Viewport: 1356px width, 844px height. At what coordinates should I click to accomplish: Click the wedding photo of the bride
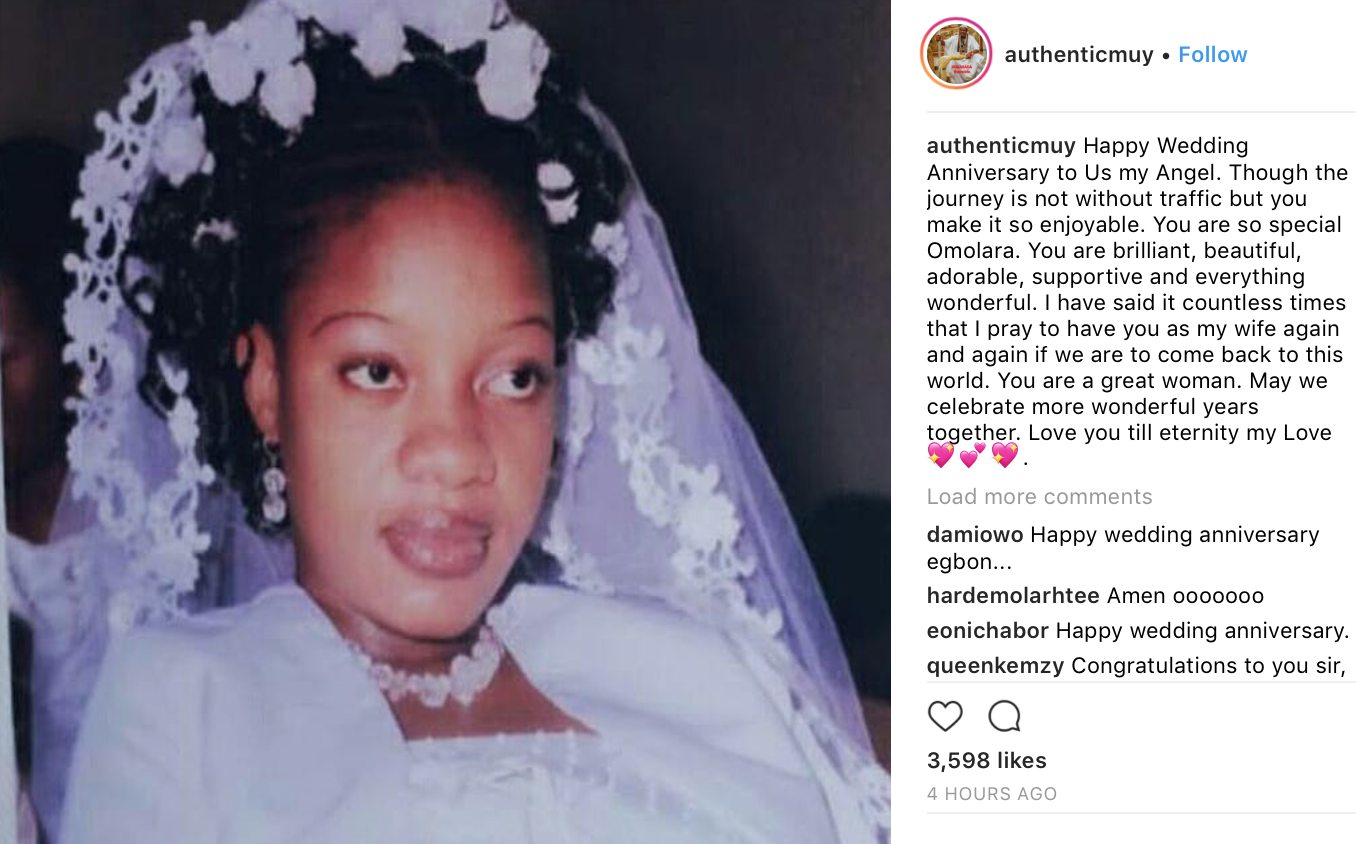click(445, 422)
